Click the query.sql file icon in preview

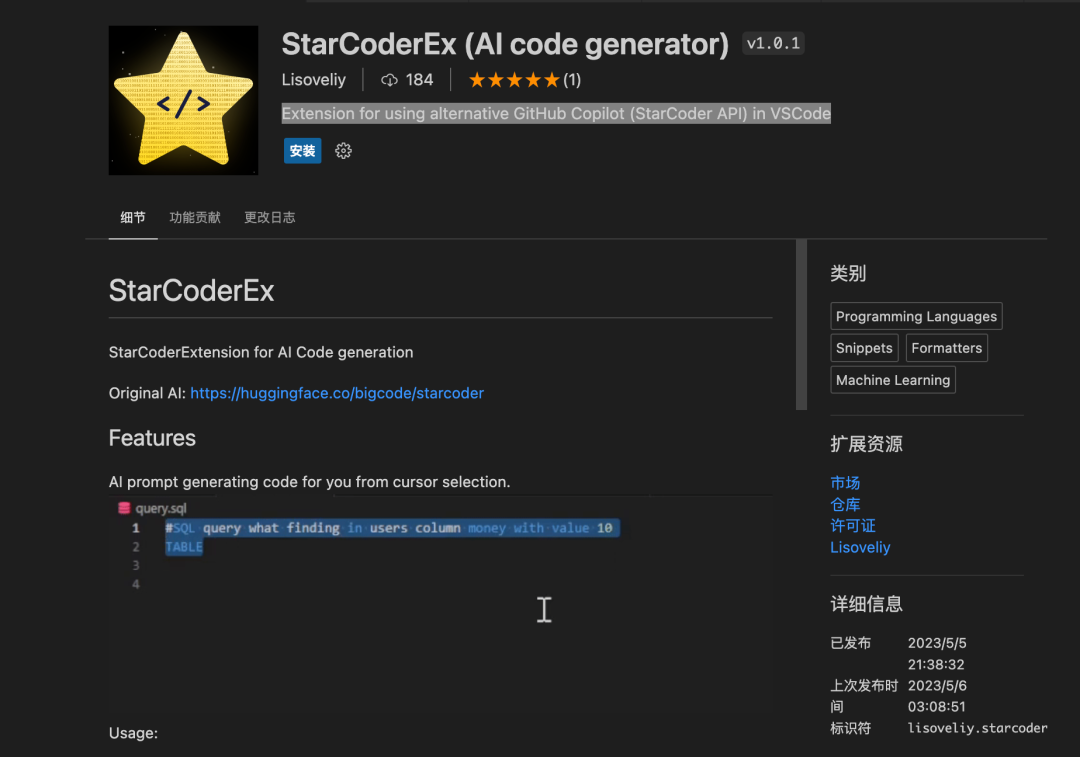124,508
